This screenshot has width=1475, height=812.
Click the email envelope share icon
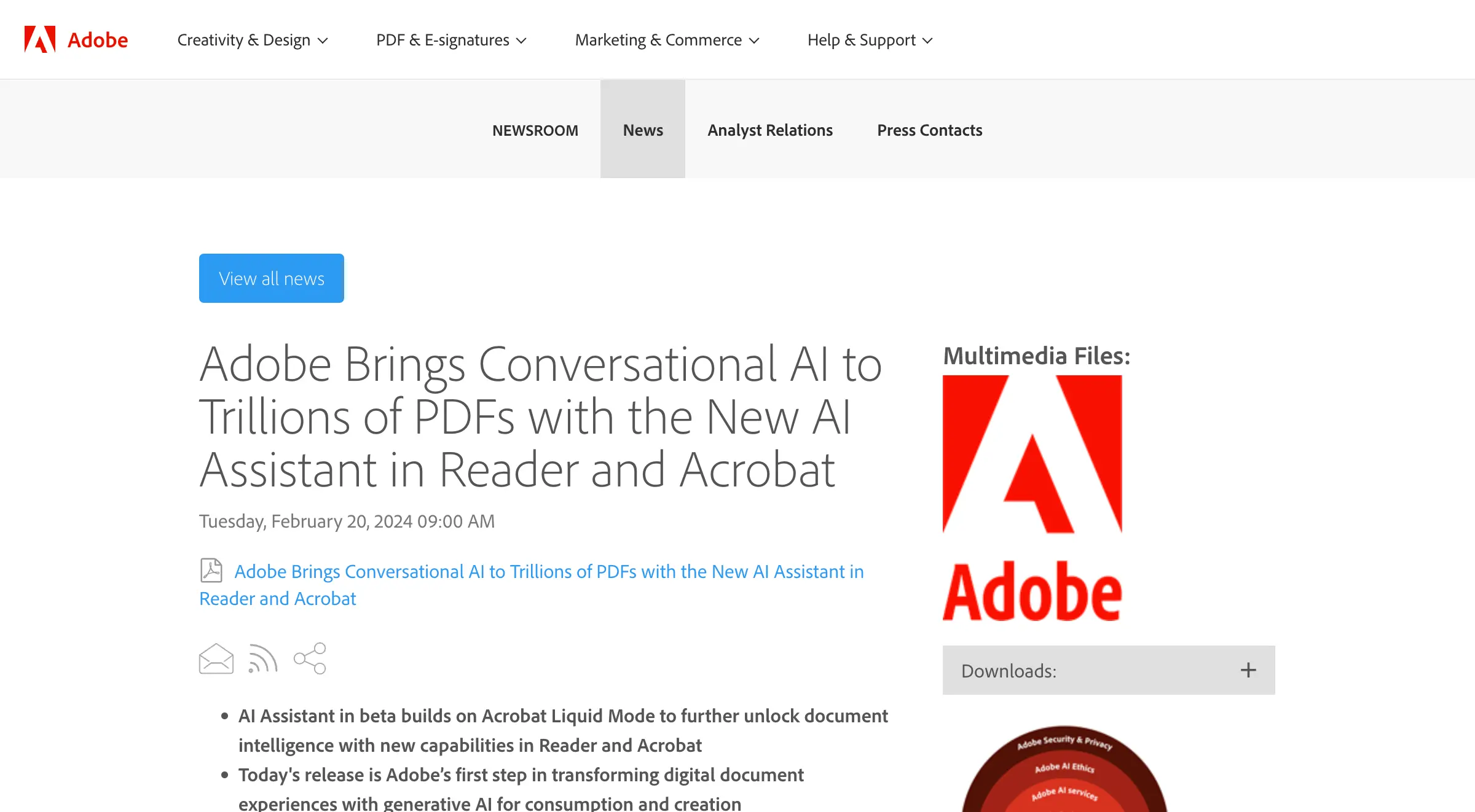[x=216, y=659]
